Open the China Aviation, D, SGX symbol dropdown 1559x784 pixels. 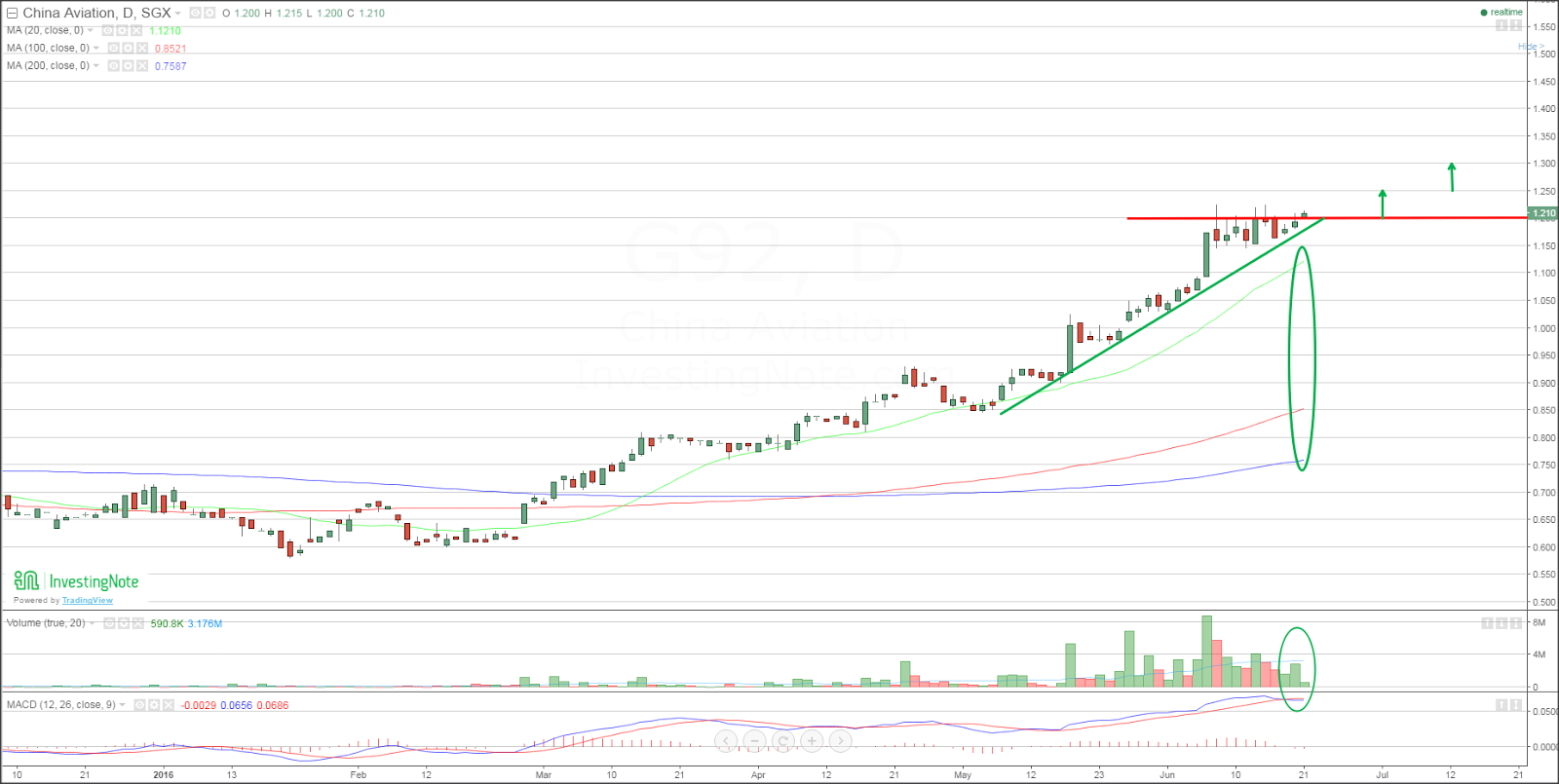(x=177, y=14)
